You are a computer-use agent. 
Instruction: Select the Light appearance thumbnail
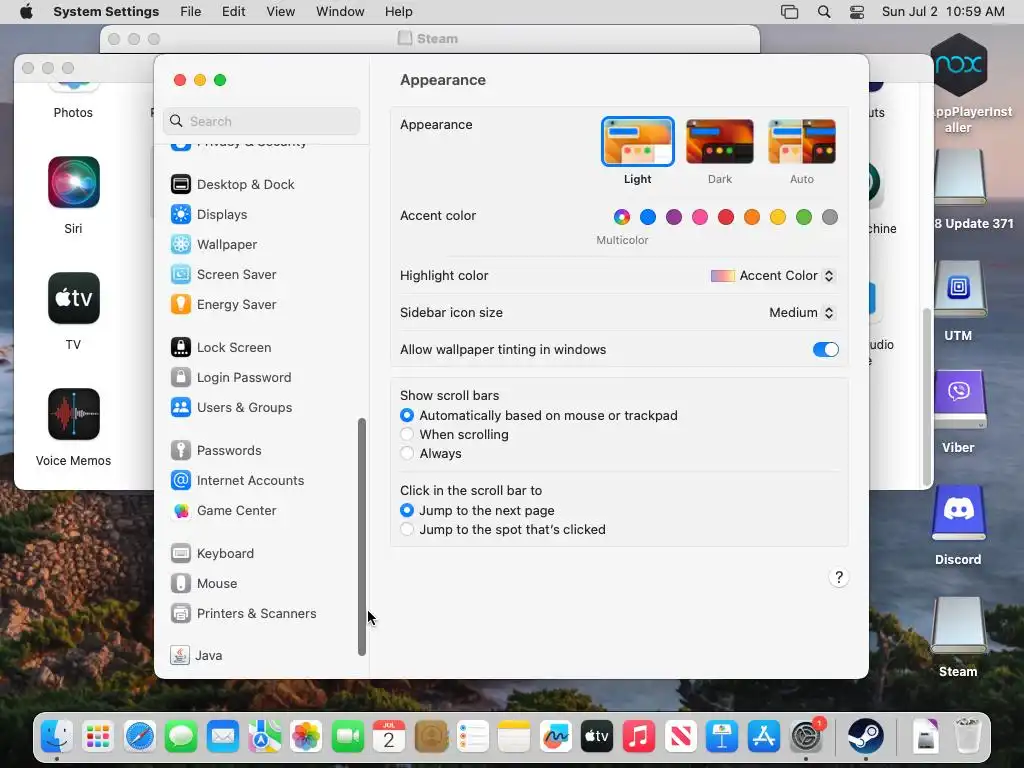pyautogui.click(x=637, y=142)
